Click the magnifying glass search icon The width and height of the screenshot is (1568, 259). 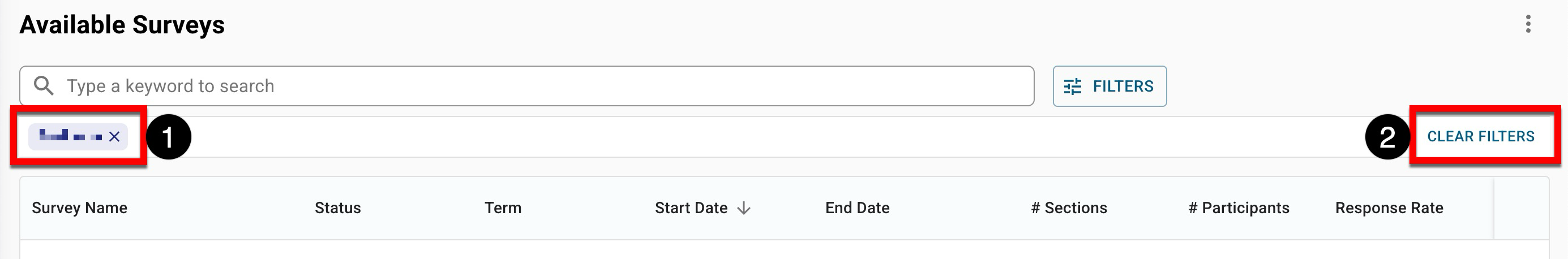(x=43, y=86)
